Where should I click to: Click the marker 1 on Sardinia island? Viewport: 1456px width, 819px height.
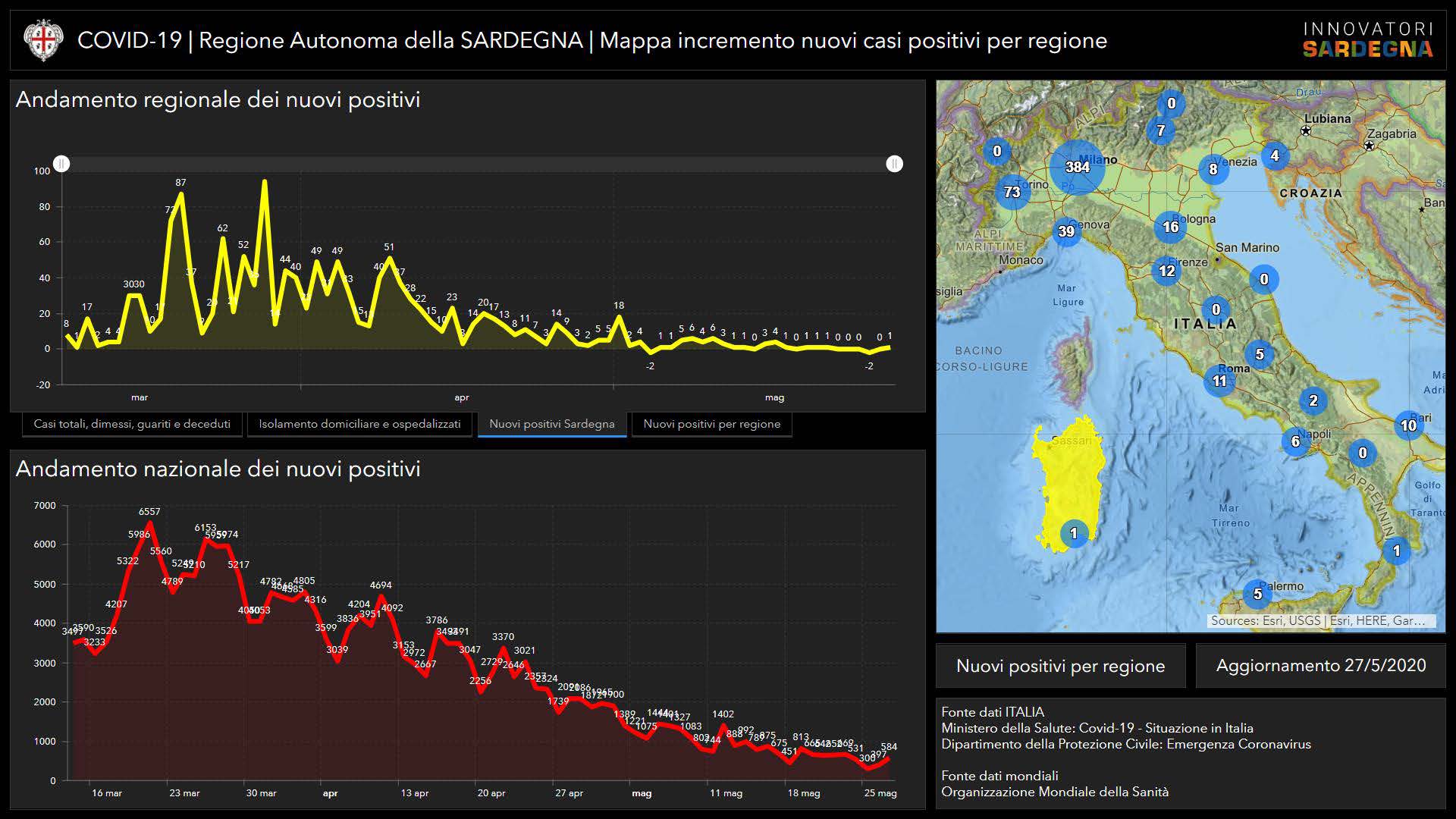(1073, 533)
